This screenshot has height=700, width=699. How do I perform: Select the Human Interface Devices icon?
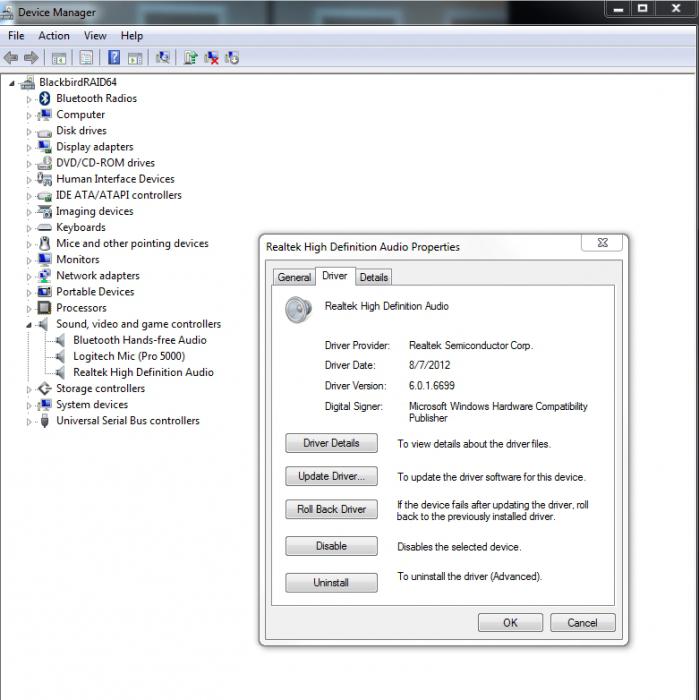[x=44, y=179]
